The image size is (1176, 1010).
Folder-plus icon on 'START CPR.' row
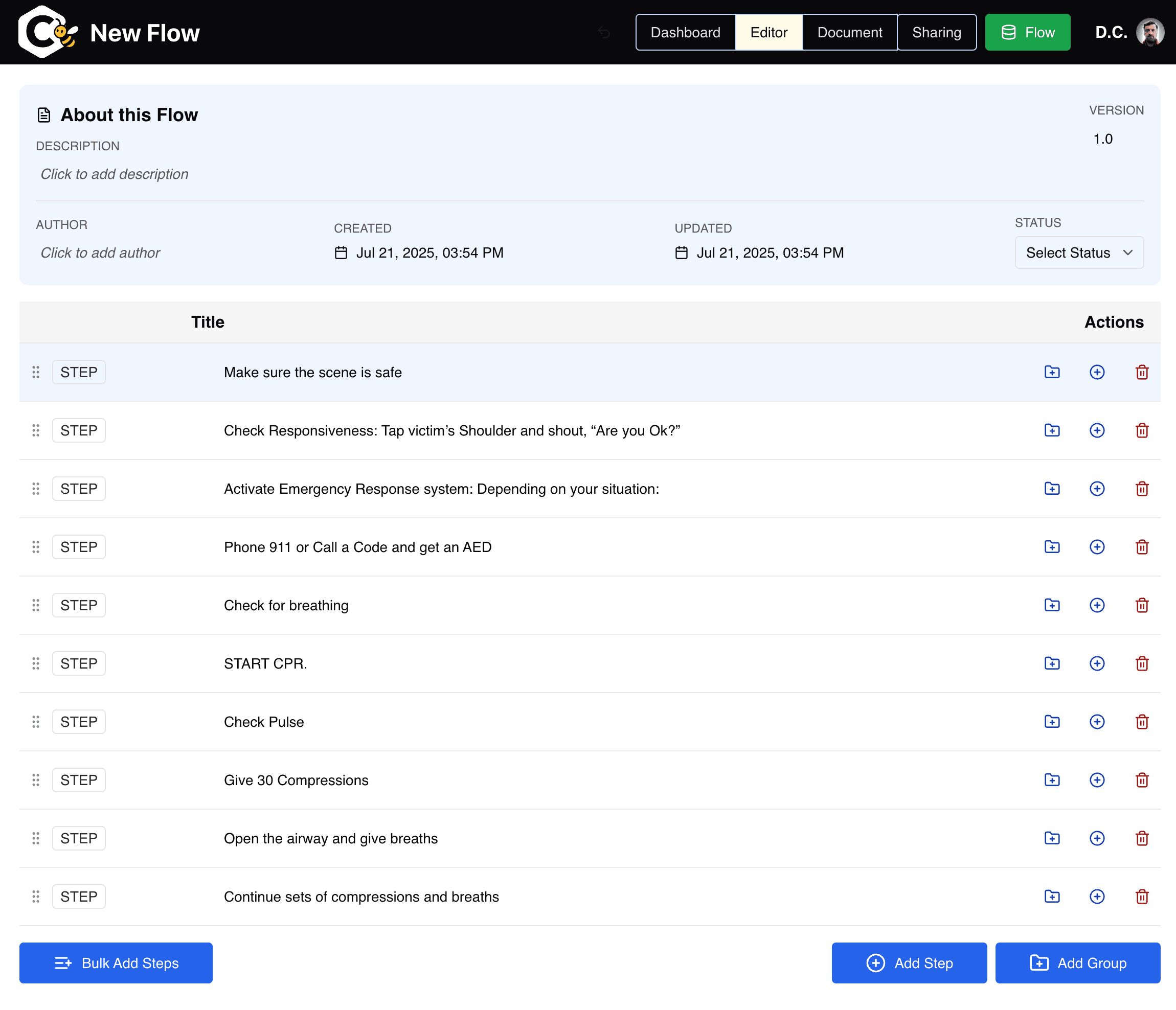coord(1052,663)
